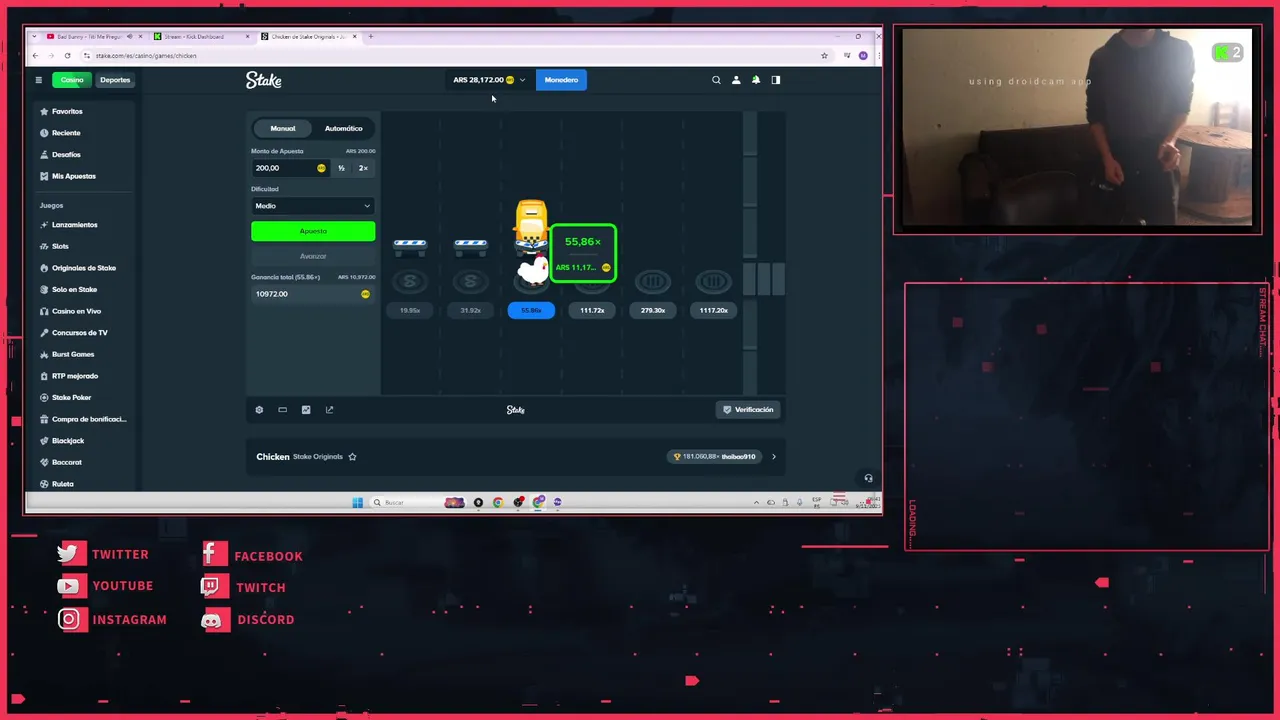
Task: Click the coin icon in bet amount field
Action: click(x=321, y=168)
